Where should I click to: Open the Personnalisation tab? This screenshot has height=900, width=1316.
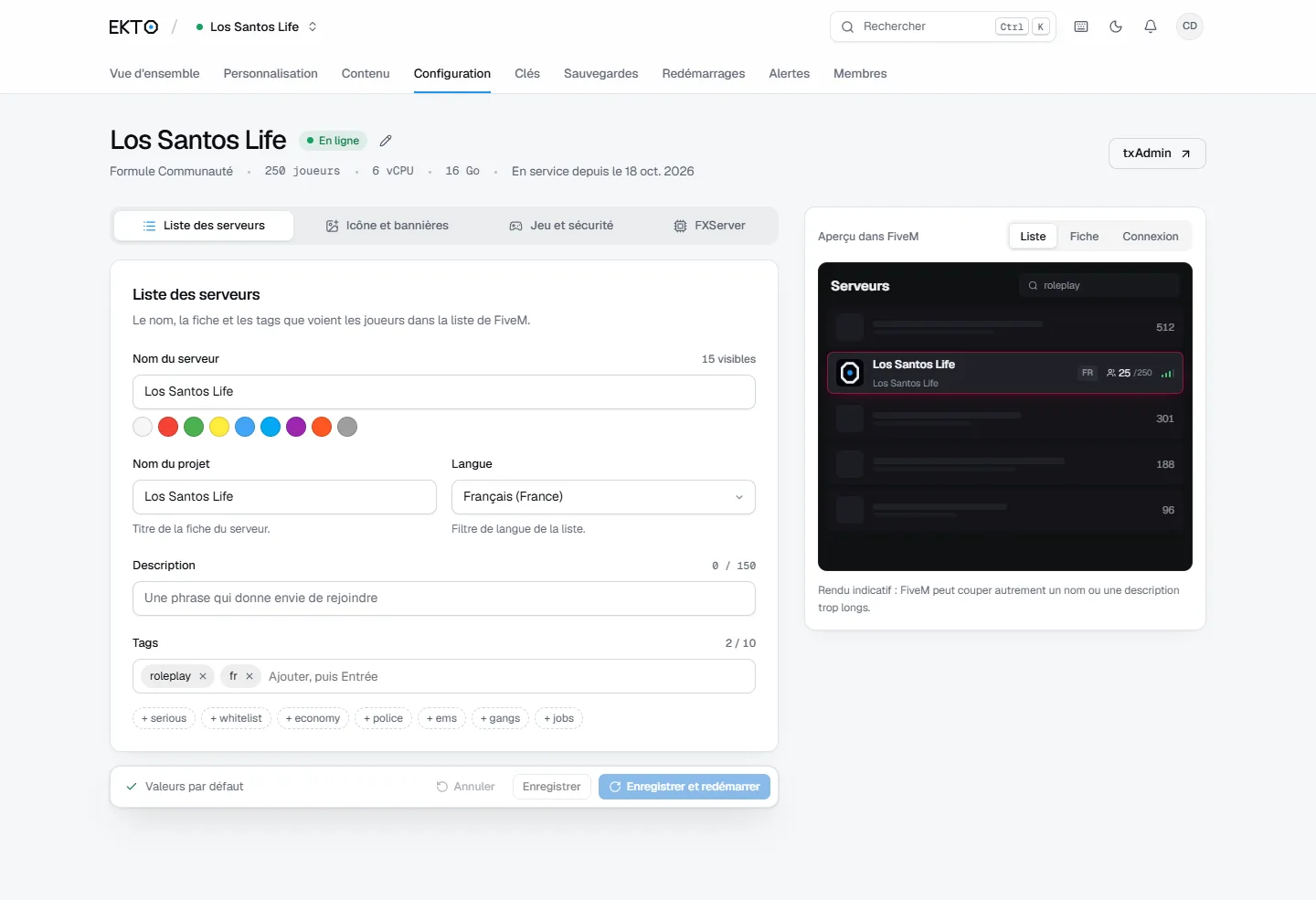click(271, 74)
